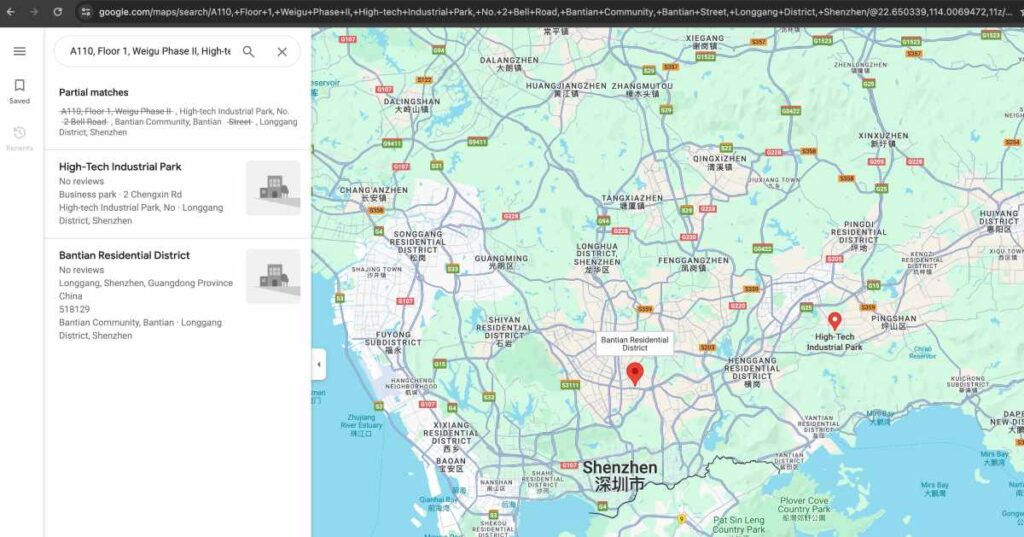Click the Huiyang District map label
This screenshot has height=537, width=1024.
click(x=999, y=221)
